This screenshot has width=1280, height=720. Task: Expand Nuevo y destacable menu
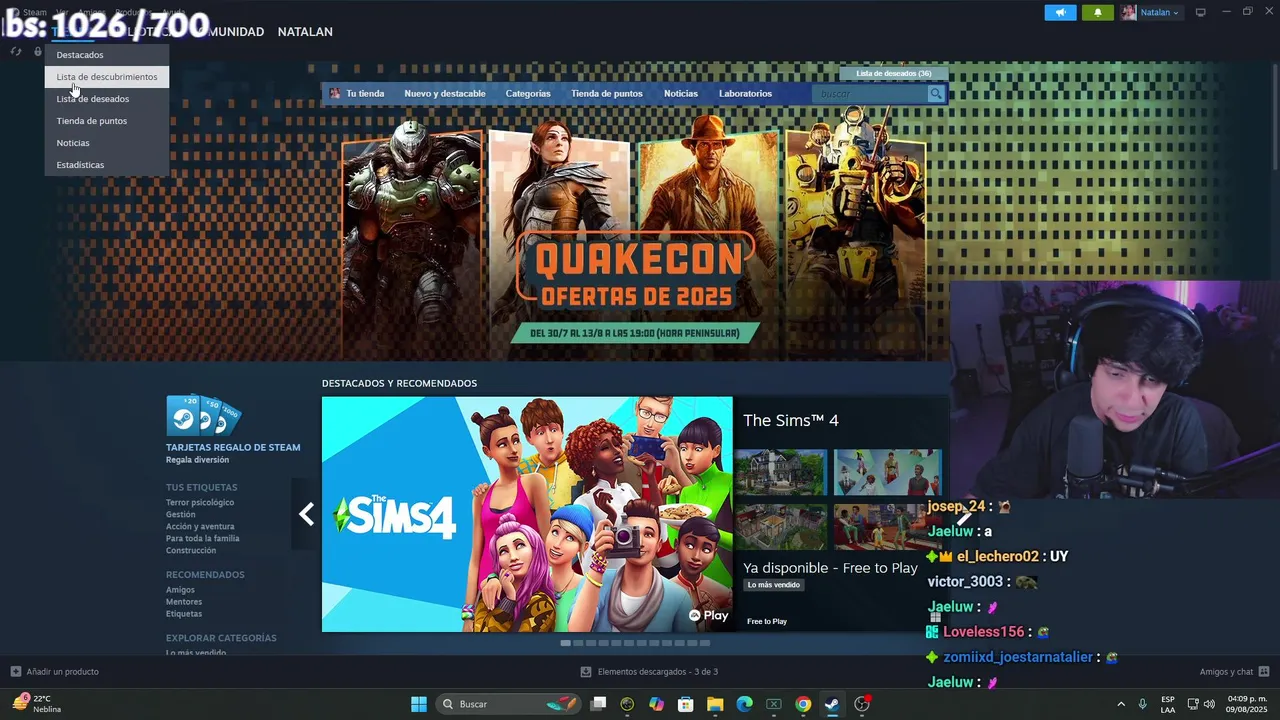click(x=445, y=94)
